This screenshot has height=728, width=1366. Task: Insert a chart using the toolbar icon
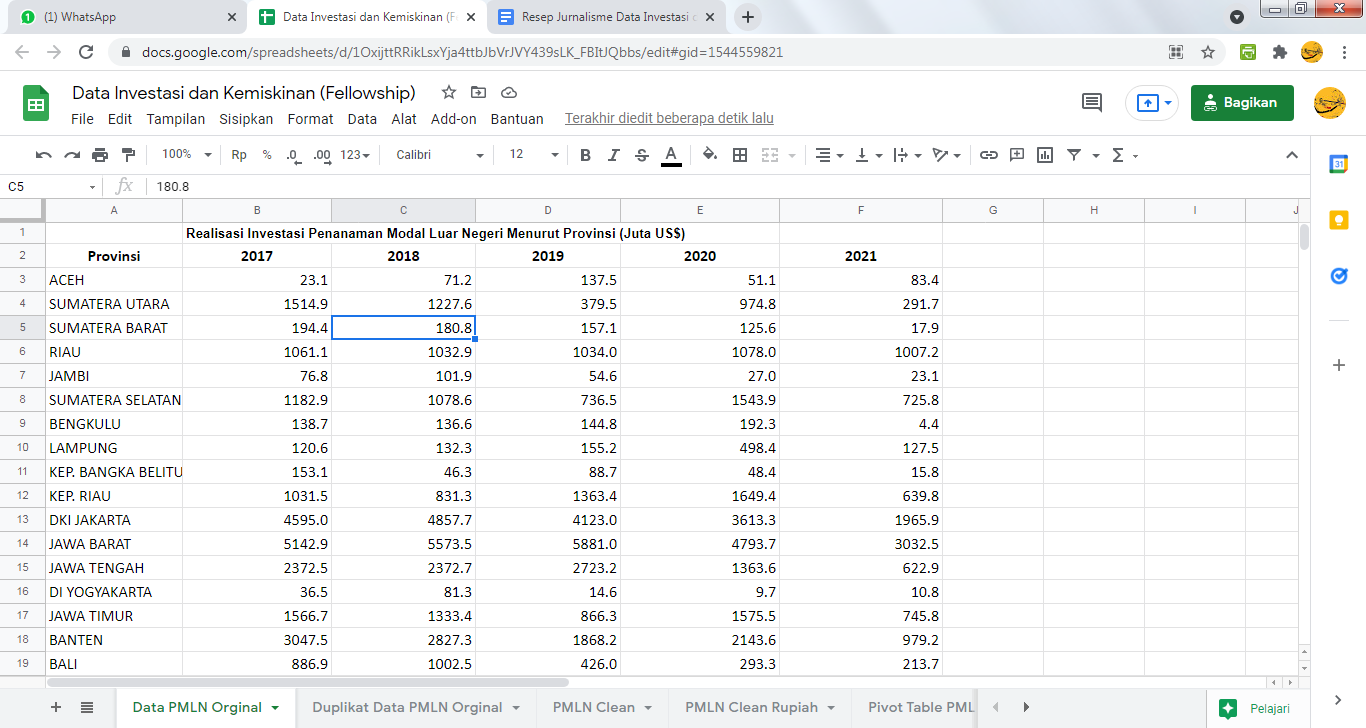(1045, 155)
